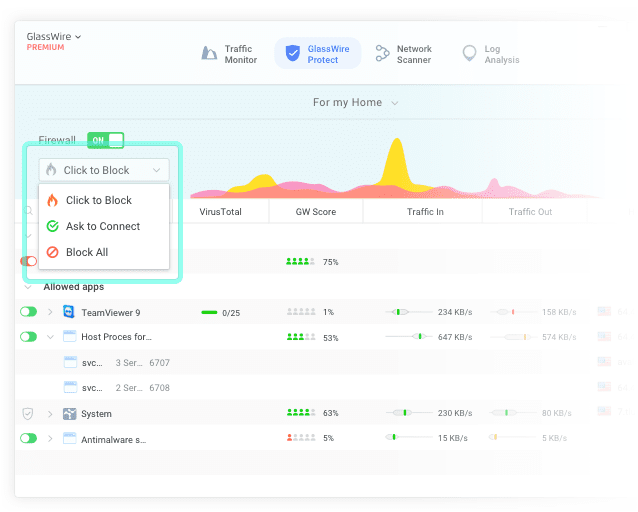Expand the System row
Image resolution: width=638 pixels, height=512 pixels.
tap(50, 414)
